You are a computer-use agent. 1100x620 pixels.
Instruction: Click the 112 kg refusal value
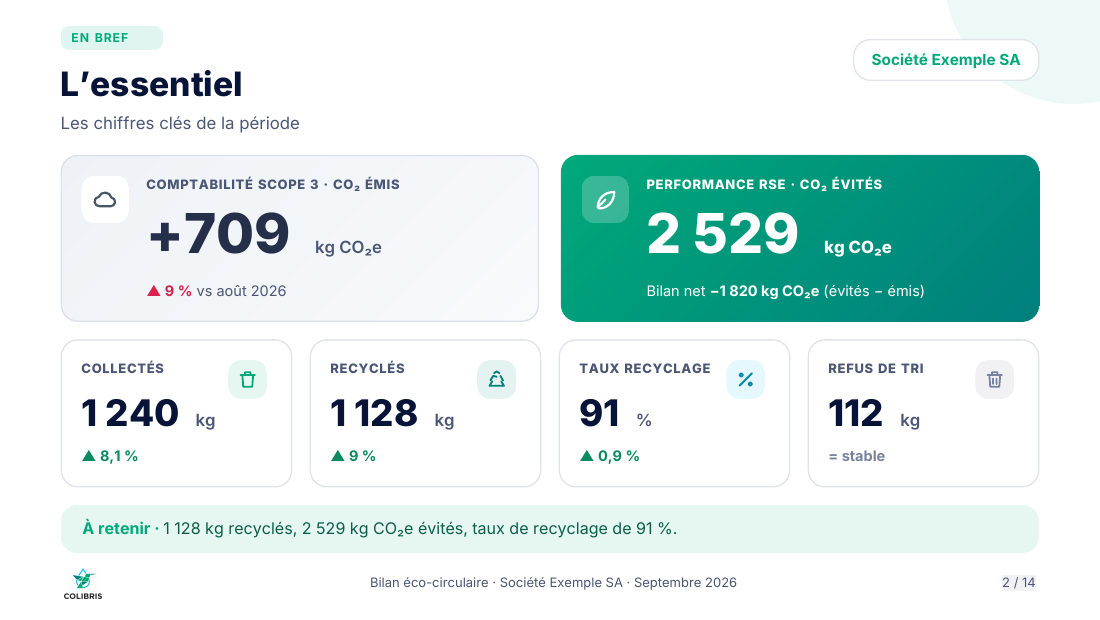pyautogui.click(x=874, y=413)
